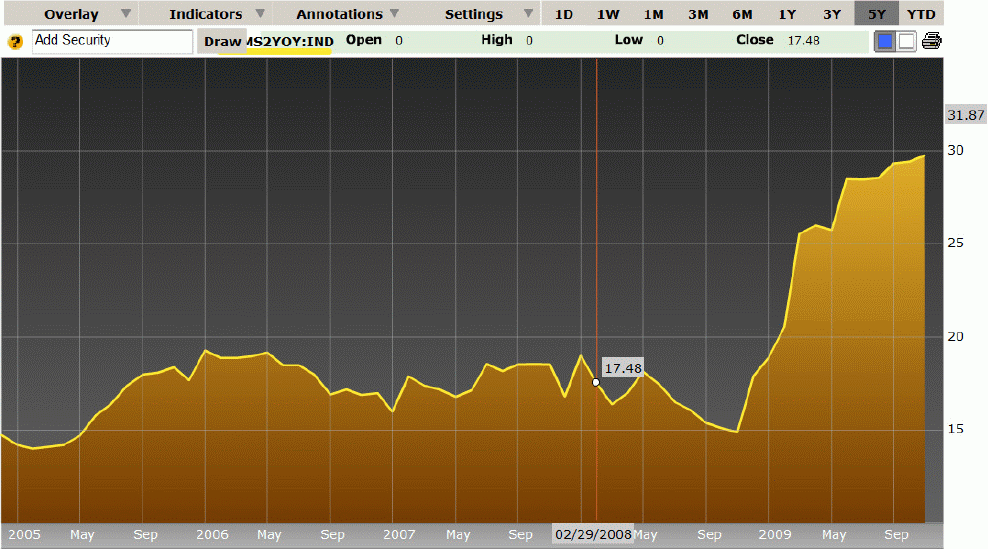Switch chart to 1W range
The width and height of the screenshot is (988, 549).
(x=608, y=14)
